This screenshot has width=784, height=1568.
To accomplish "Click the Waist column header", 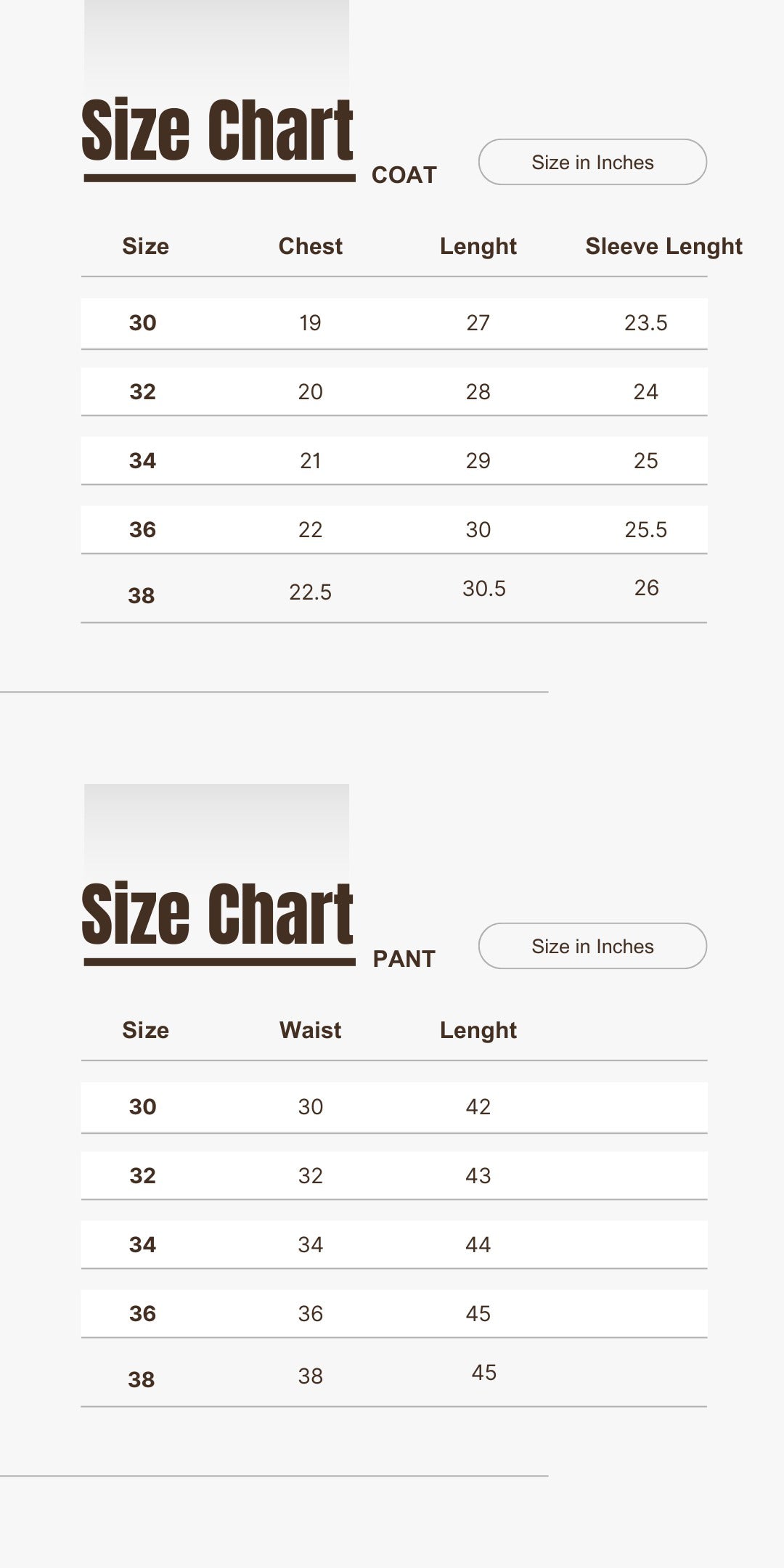I will (310, 1030).
